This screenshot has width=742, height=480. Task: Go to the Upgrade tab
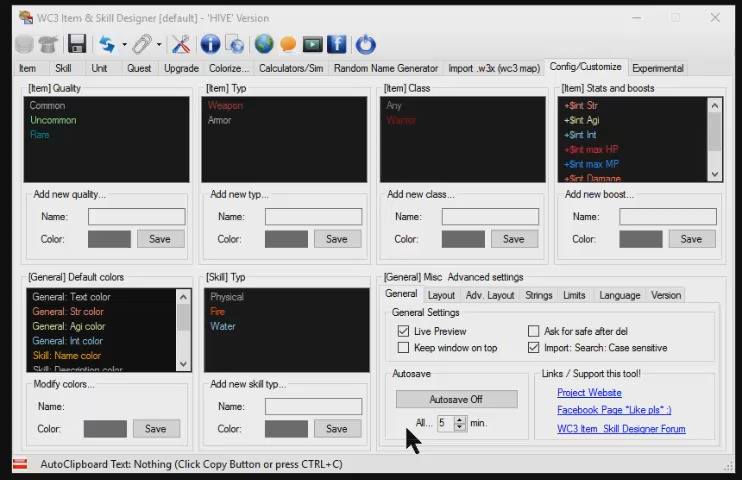[181, 68]
